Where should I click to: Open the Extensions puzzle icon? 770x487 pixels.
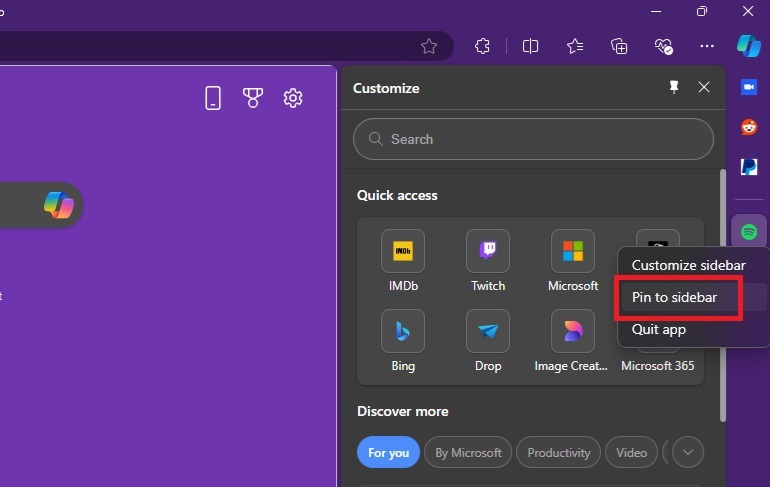482,46
